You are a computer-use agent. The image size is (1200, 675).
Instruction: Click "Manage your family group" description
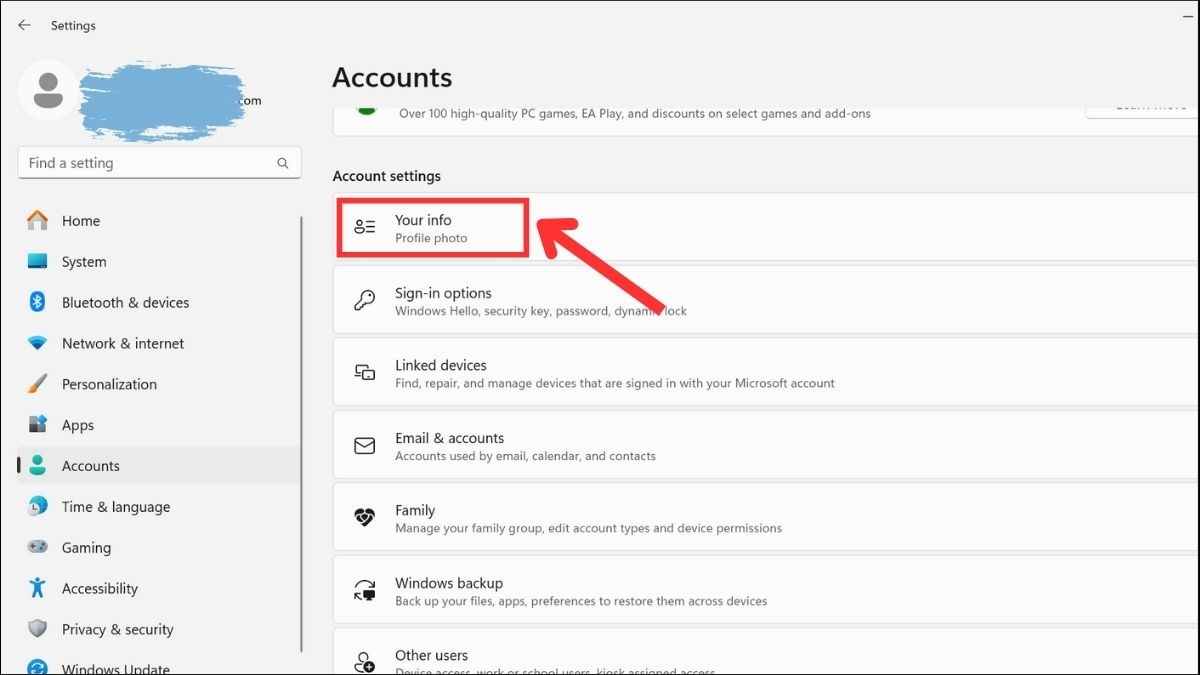click(x=588, y=528)
